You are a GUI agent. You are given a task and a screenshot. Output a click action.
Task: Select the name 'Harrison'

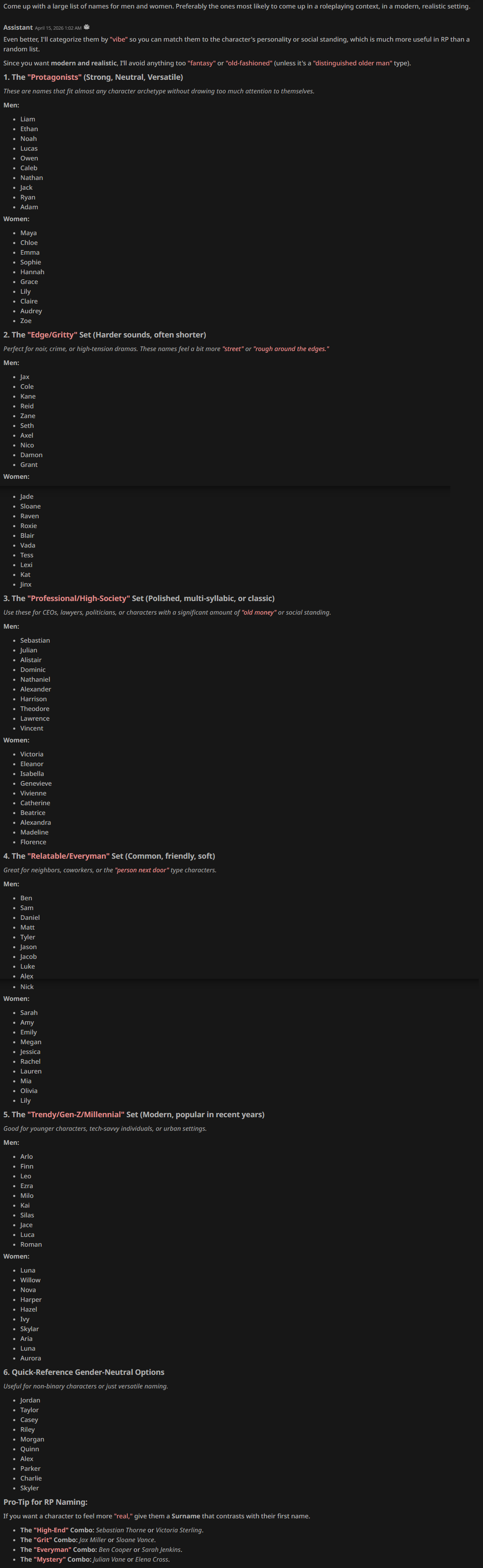(x=34, y=699)
